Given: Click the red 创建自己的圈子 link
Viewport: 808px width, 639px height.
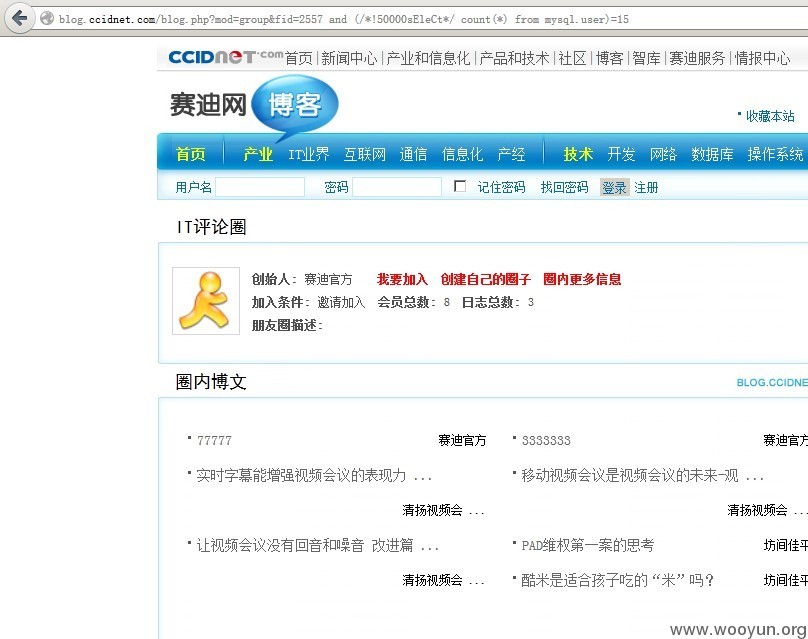Looking at the screenshot, I should point(485,279).
